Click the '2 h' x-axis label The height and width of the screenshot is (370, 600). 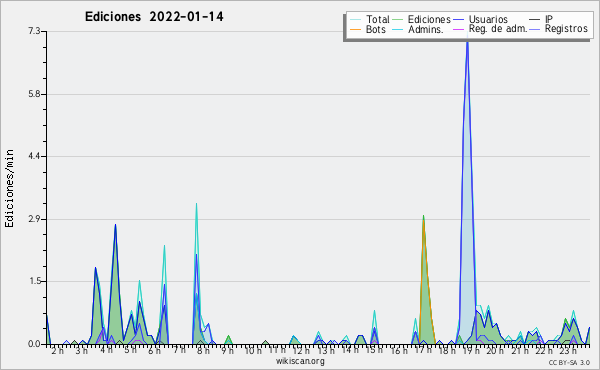click(57, 351)
